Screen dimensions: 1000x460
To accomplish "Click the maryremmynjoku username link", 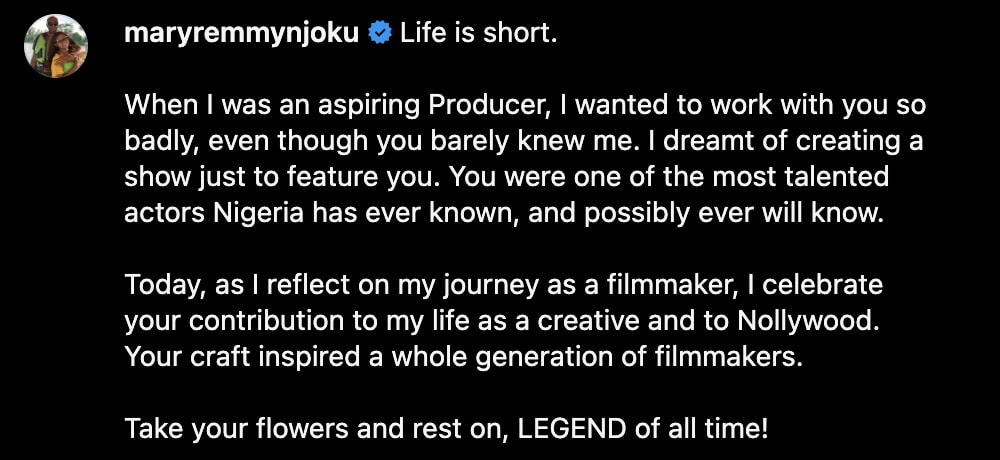I will [x=241, y=34].
